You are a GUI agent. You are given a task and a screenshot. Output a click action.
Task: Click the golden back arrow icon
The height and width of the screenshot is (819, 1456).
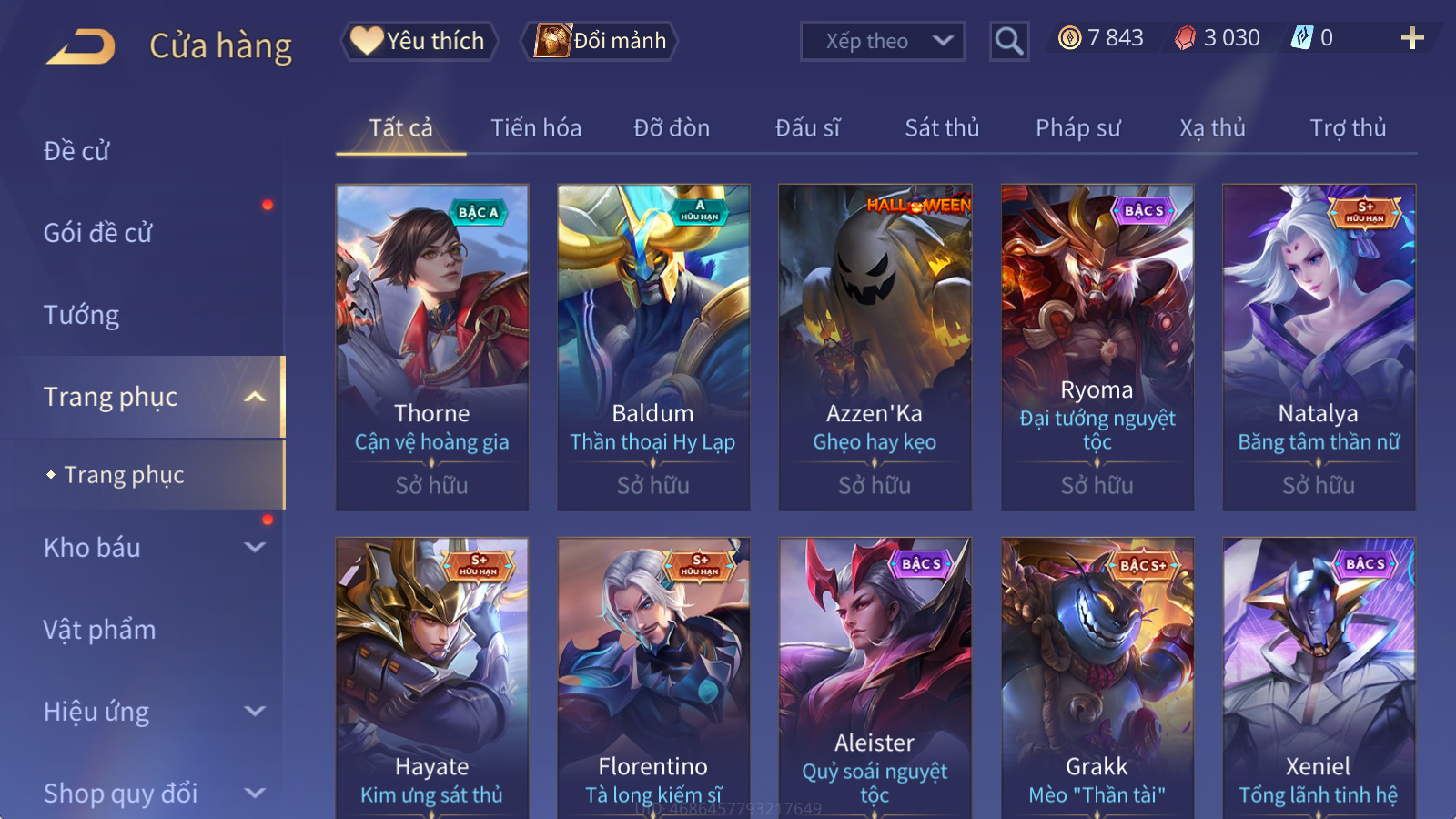pos(81,45)
